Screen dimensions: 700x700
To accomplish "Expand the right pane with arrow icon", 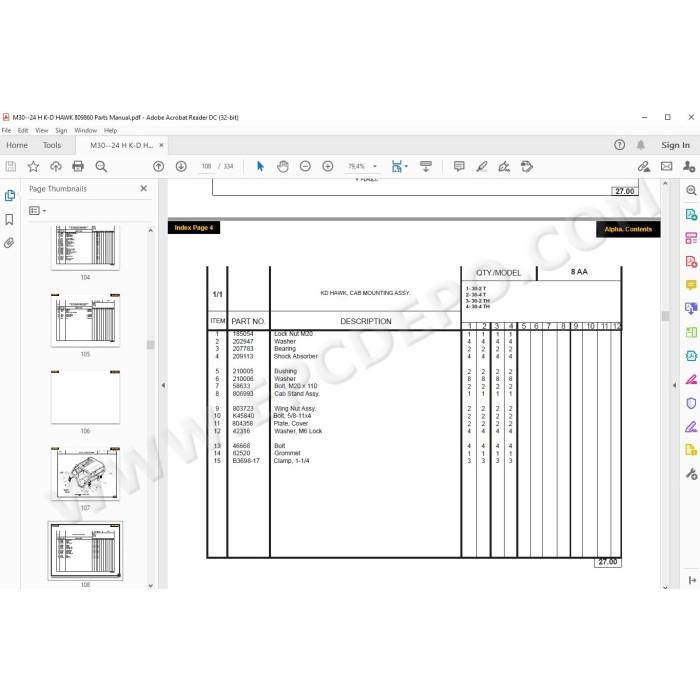I will pos(692,580).
